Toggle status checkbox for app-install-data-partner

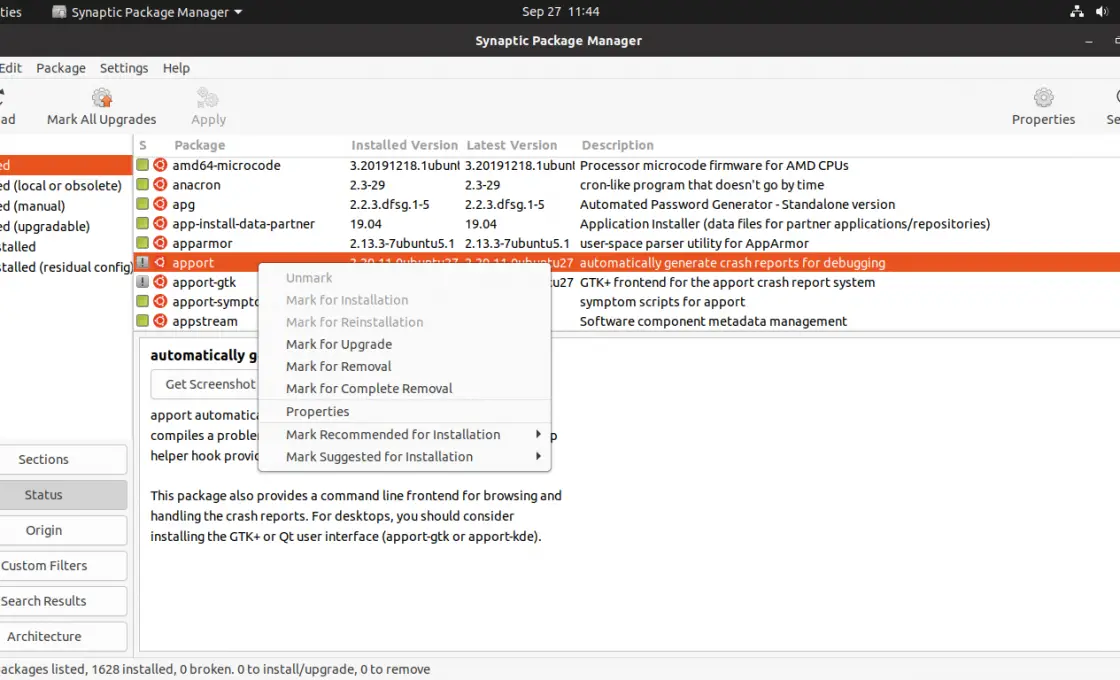tap(143, 224)
